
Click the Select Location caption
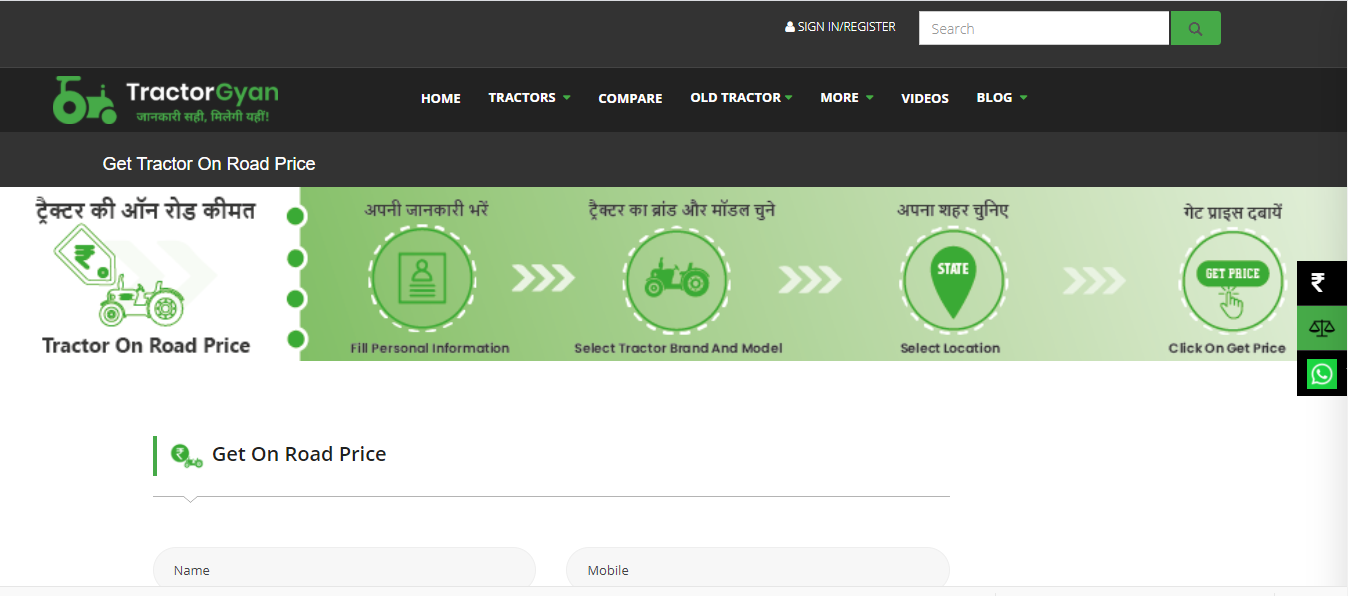tap(950, 348)
